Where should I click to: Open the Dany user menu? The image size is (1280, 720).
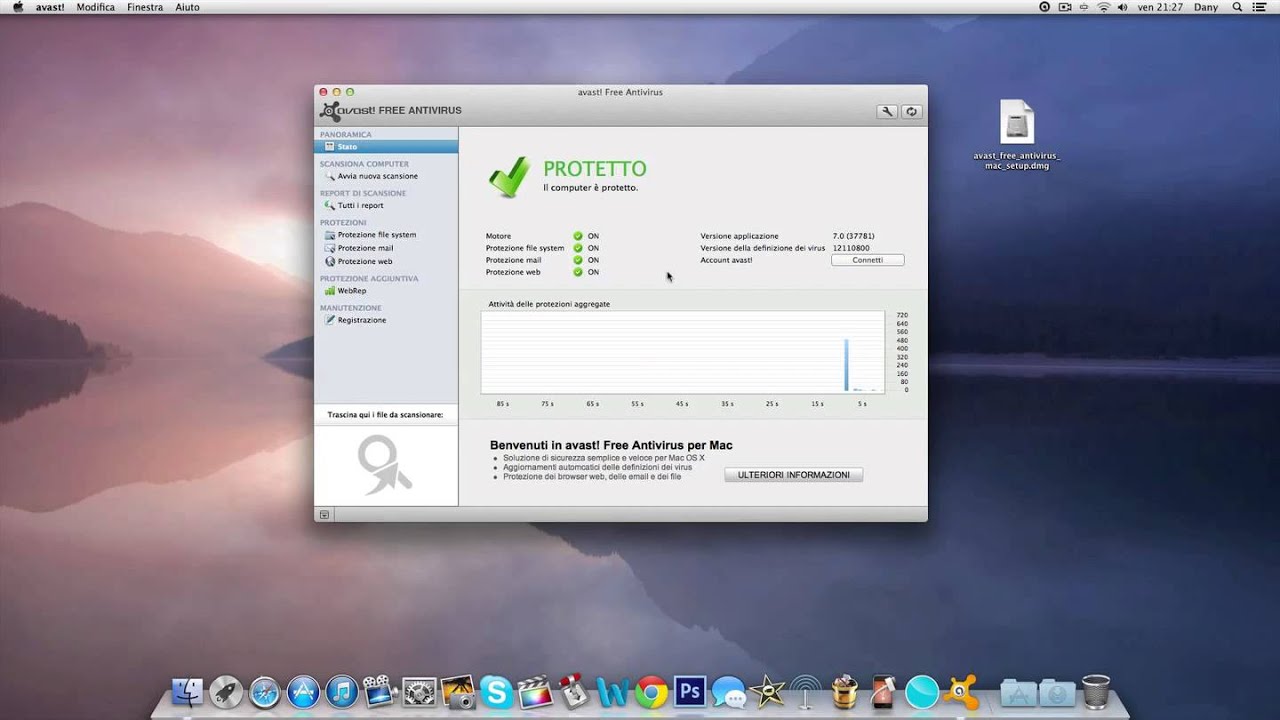[1206, 7]
